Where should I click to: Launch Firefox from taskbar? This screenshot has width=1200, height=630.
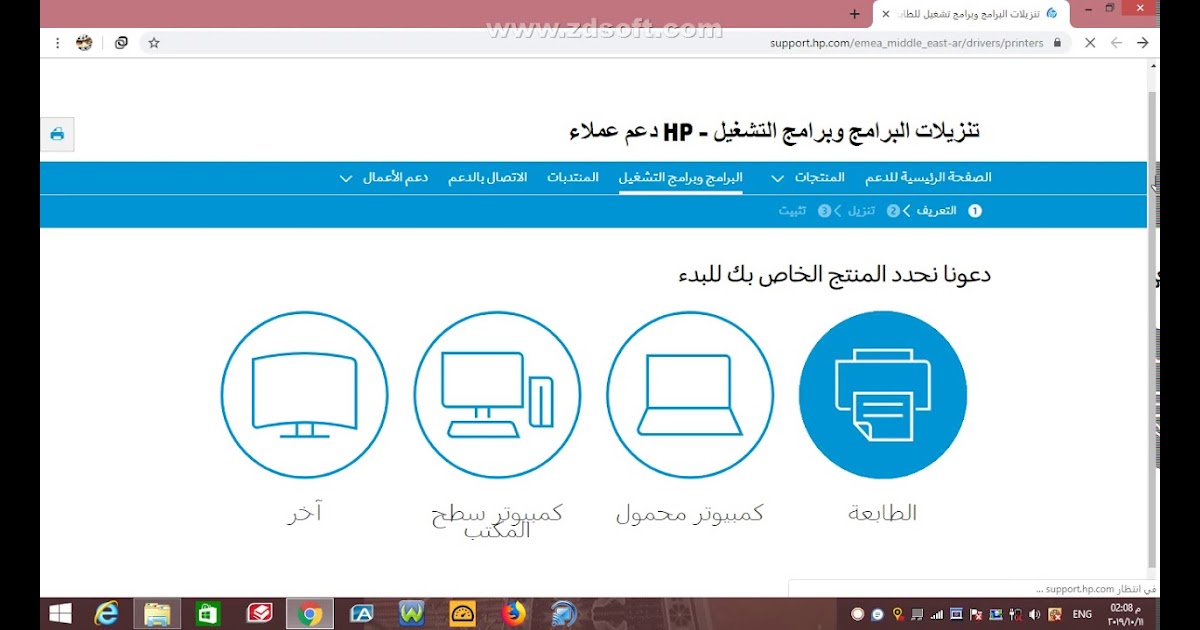[513, 614]
